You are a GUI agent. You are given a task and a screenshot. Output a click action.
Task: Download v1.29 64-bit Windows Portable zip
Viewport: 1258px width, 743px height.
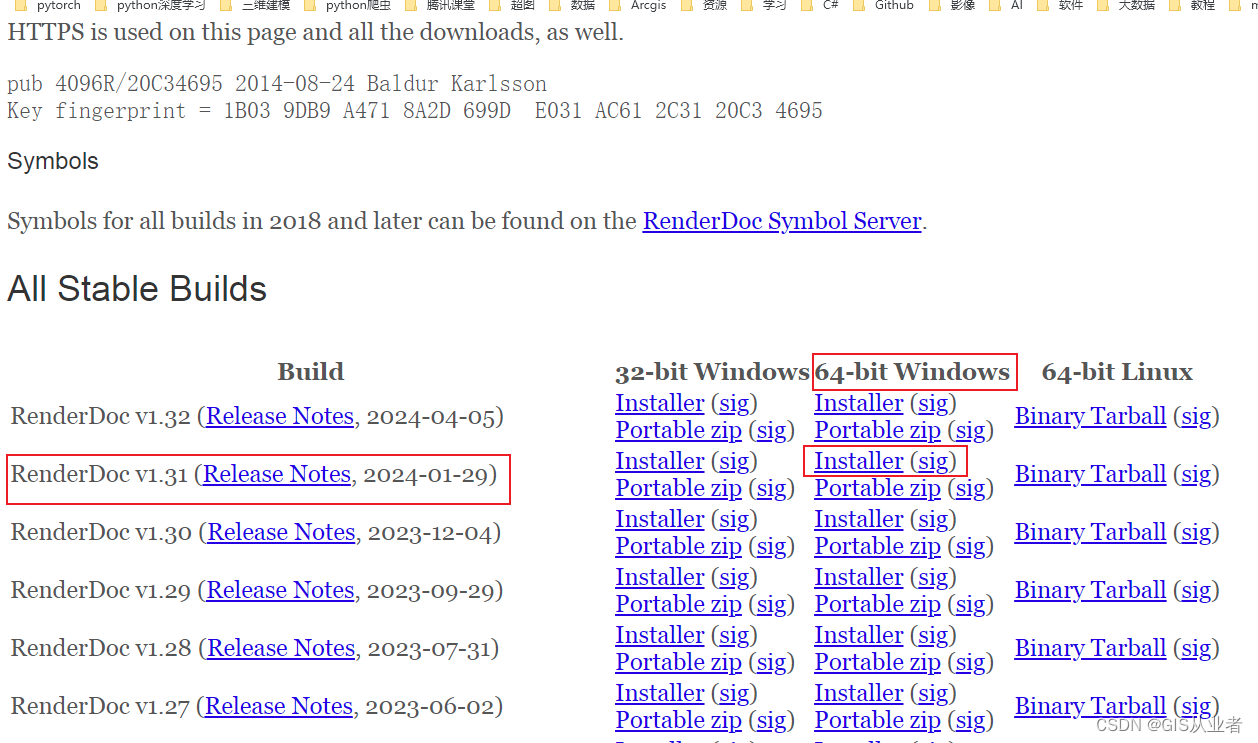pos(877,604)
